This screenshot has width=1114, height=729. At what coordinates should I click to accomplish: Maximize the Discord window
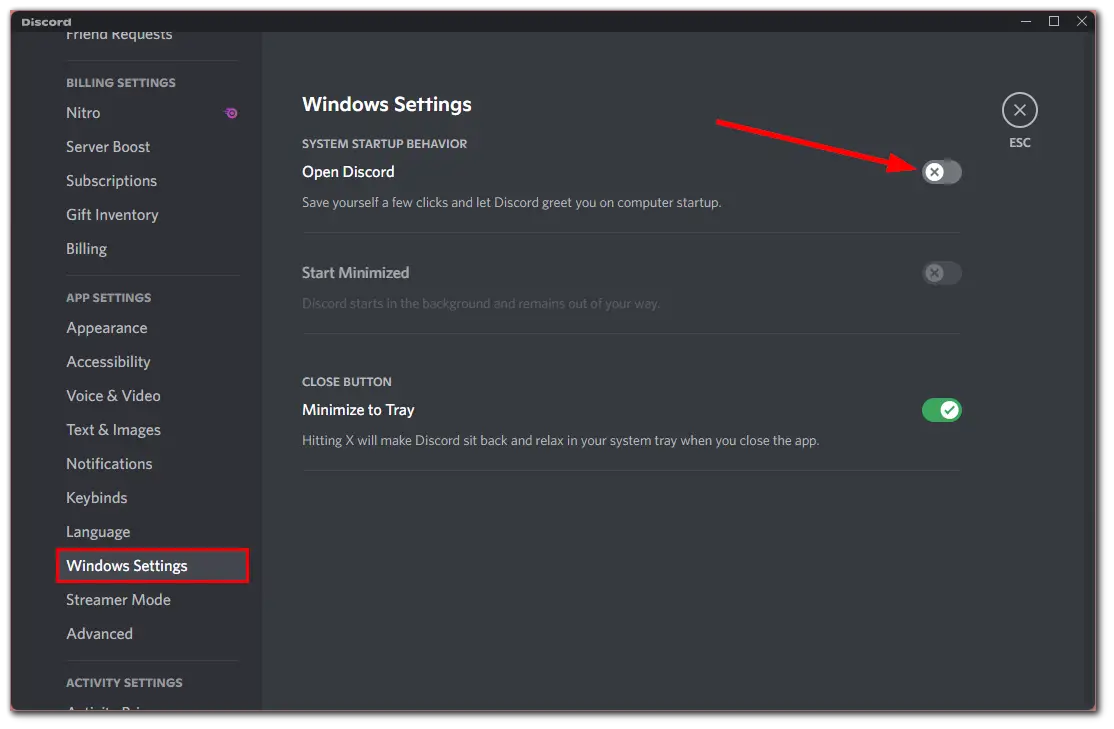coord(1054,21)
